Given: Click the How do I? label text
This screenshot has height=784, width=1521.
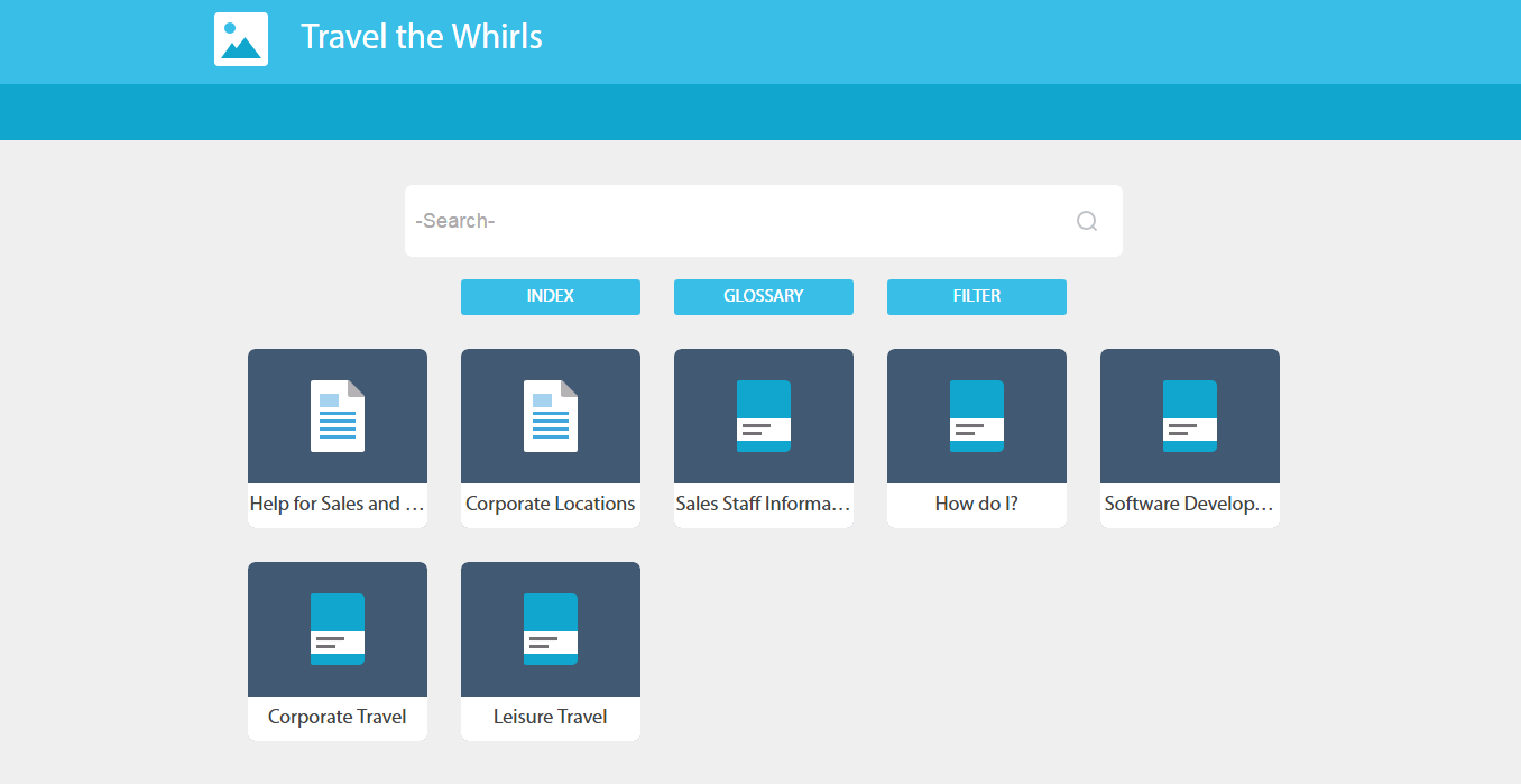Looking at the screenshot, I should coord(976,504).
